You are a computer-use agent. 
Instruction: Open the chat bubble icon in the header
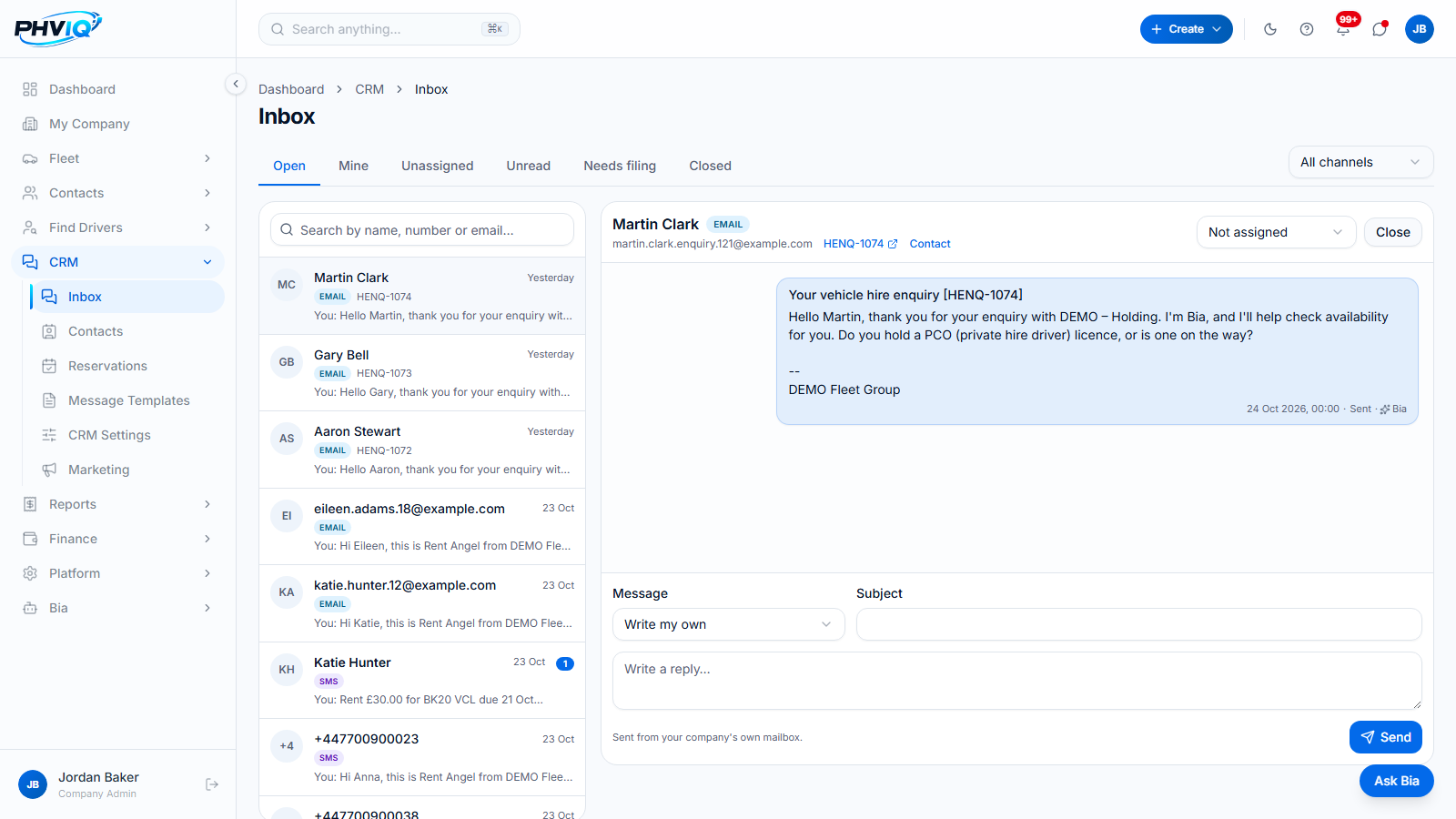click(x=1380, y=29)
